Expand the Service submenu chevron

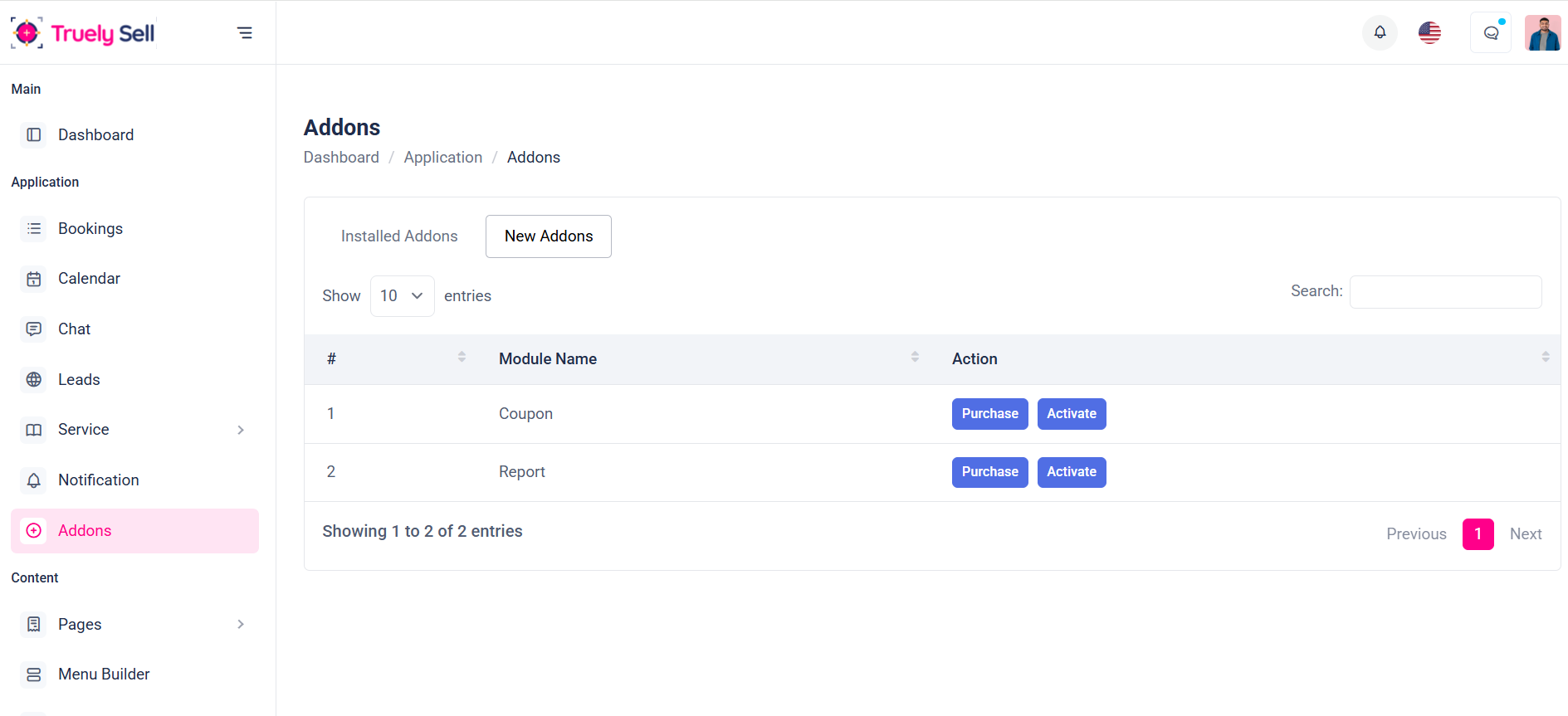241,430
